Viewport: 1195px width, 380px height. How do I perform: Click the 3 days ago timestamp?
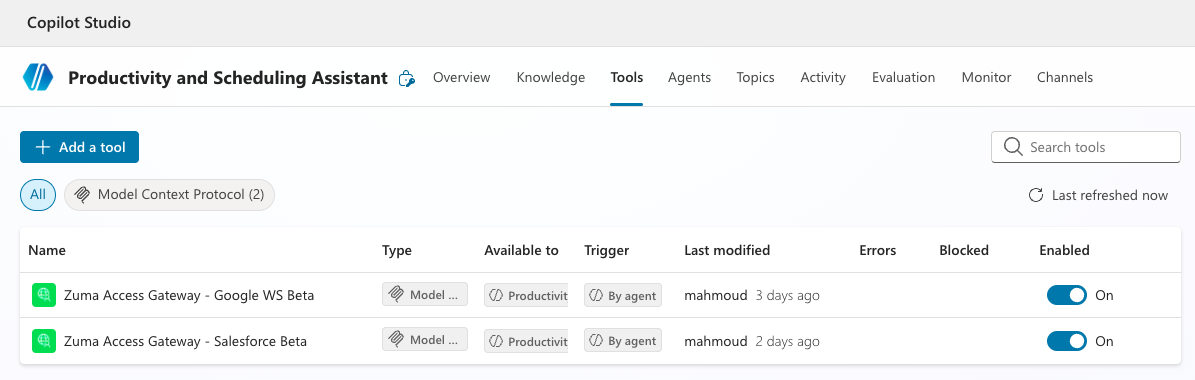[x=787, y=295]
